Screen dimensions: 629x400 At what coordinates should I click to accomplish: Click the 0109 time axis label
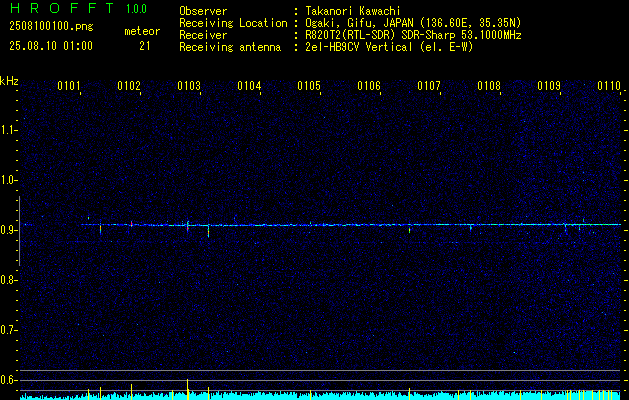pyautogui.click(x=549, y=85)
